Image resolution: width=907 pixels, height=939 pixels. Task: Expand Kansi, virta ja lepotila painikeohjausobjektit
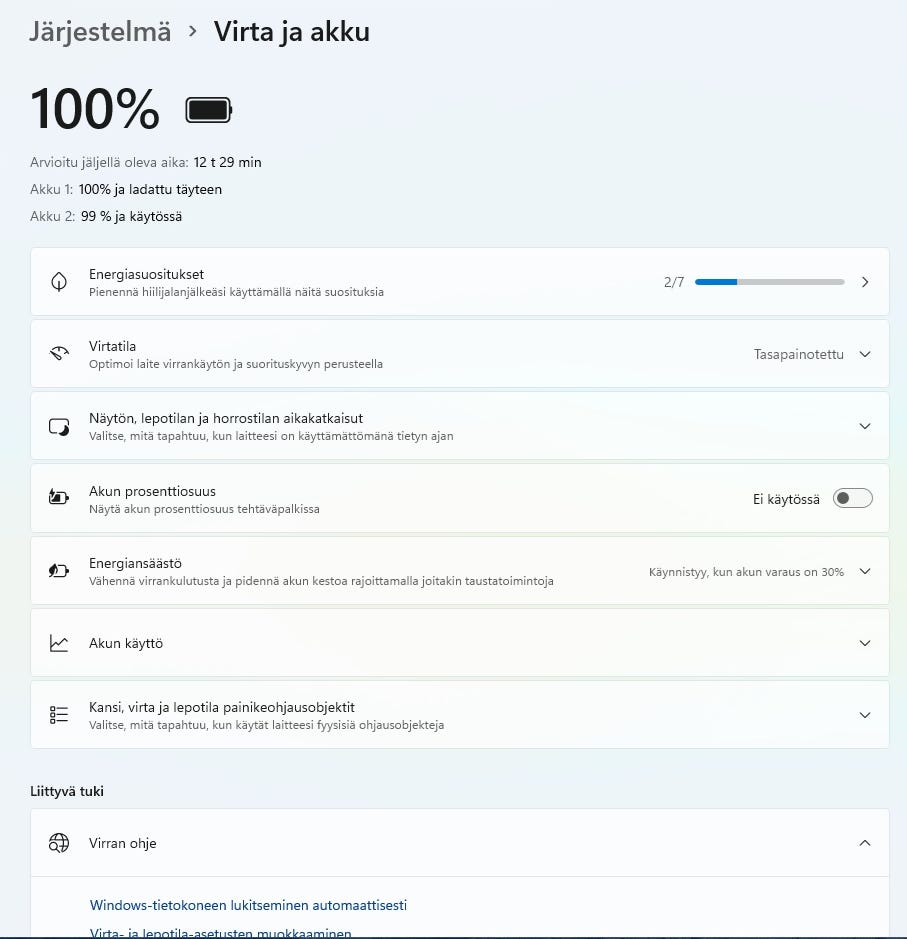point(865,715)
